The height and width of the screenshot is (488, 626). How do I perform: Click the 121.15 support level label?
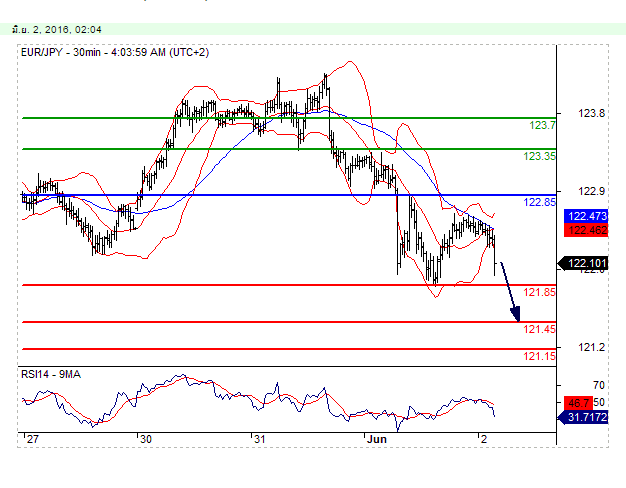[x=539, y=356]
